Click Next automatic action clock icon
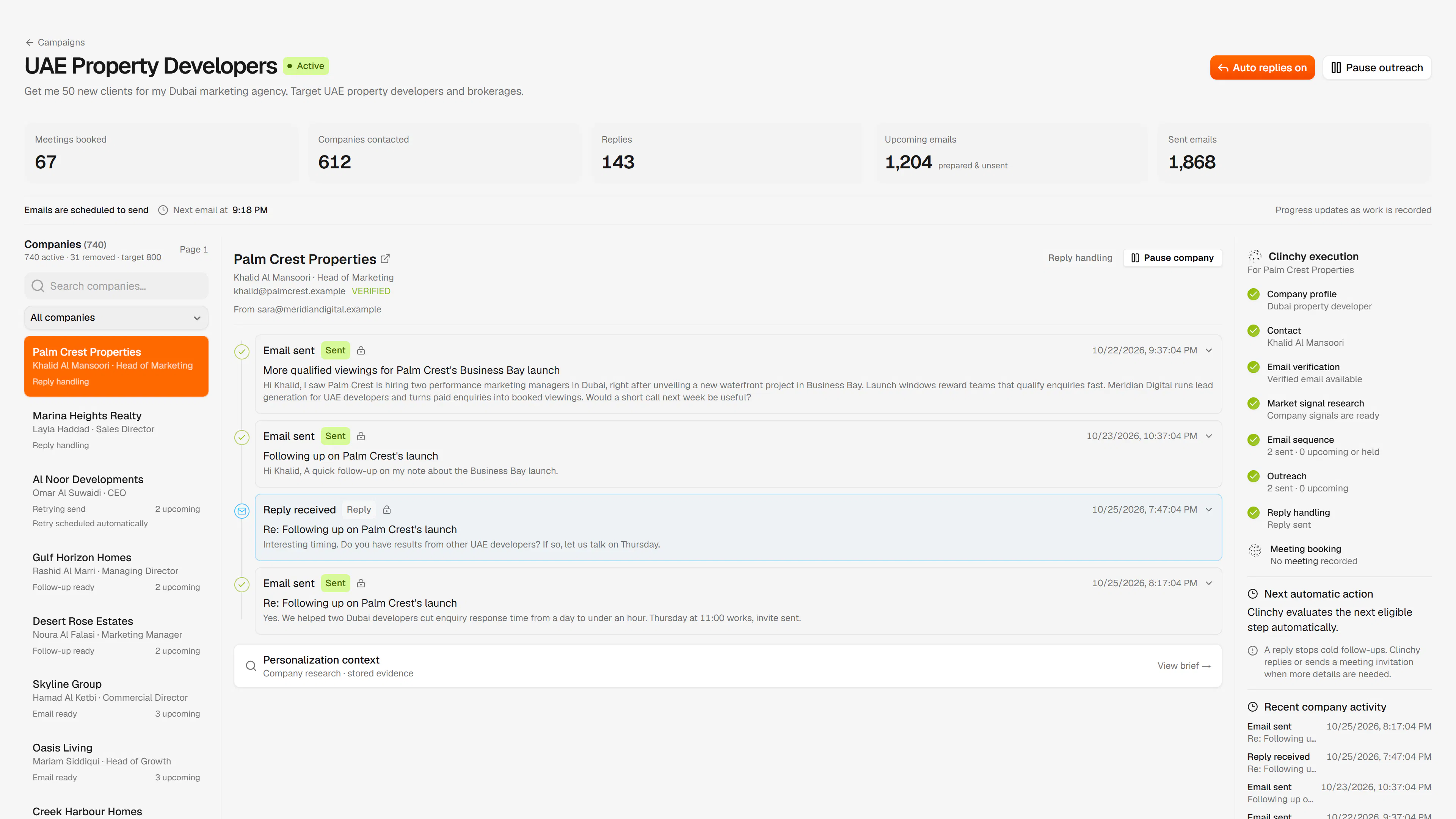1456x819 pixels. tap(1252, 594)
